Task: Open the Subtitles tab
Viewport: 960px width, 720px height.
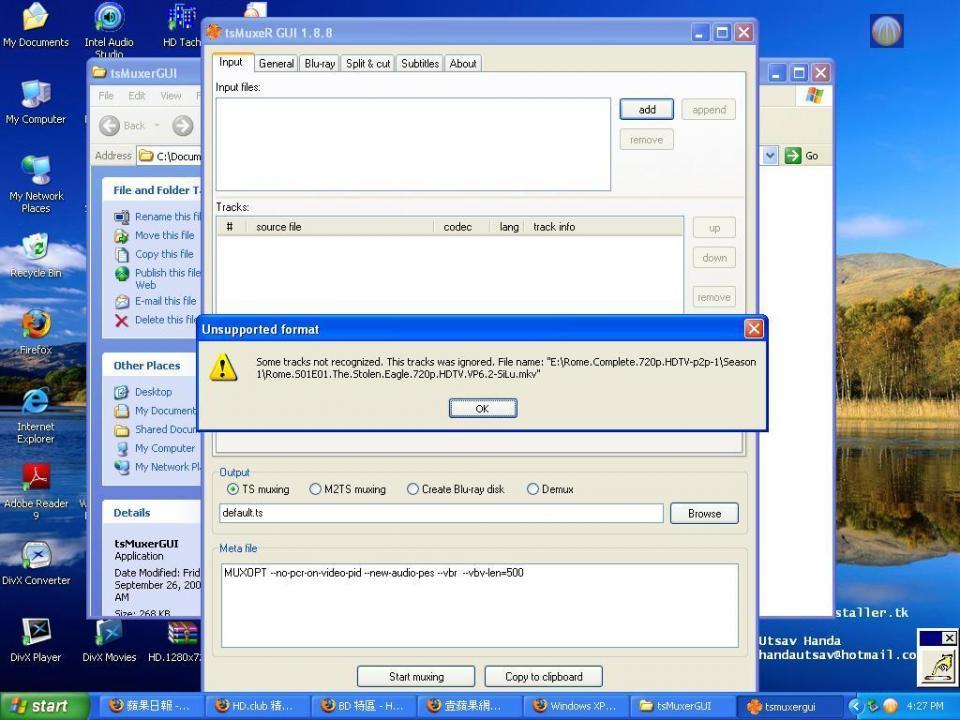Action: (419, 64)
